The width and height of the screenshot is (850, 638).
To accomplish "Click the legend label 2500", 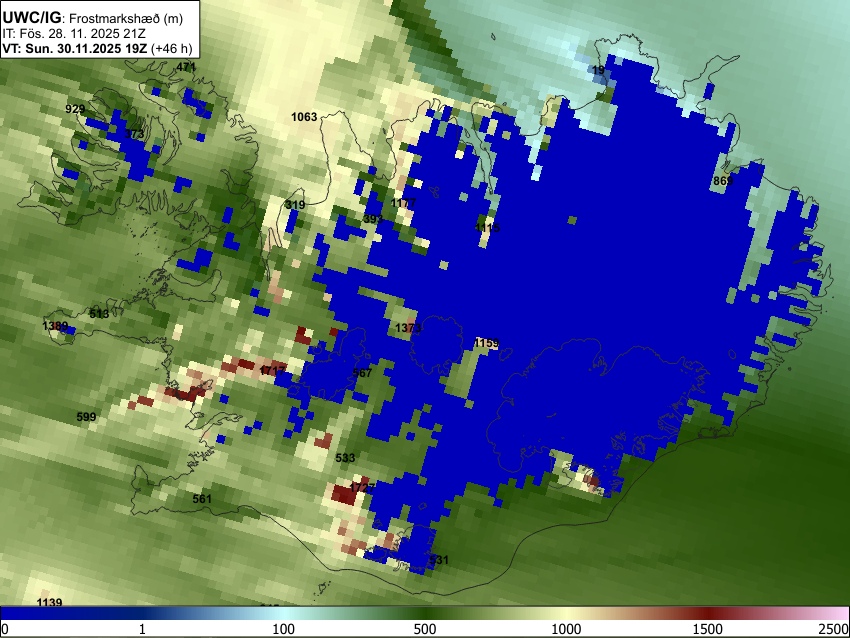I will (x=834, y=629).
